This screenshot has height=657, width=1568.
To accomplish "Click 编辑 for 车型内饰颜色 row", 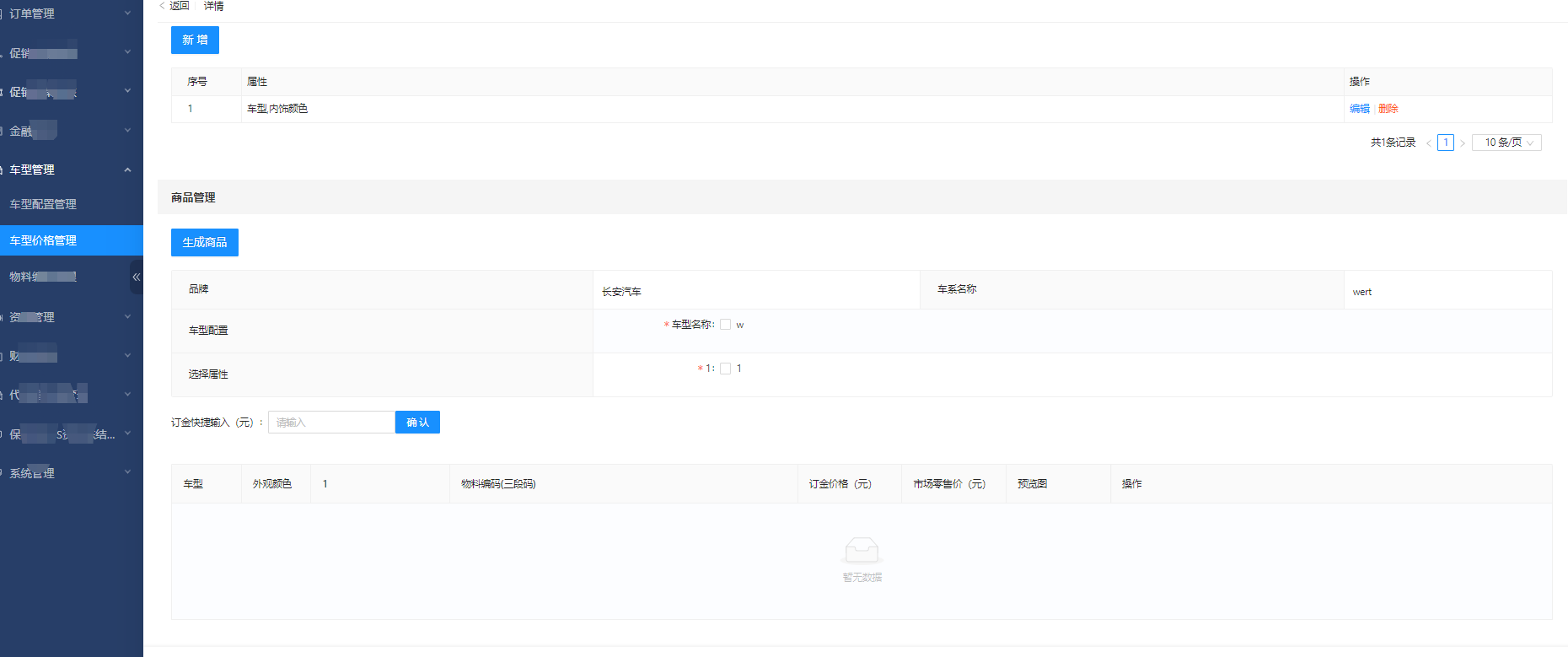I will pyautogui.click(x=1359, y=109).
